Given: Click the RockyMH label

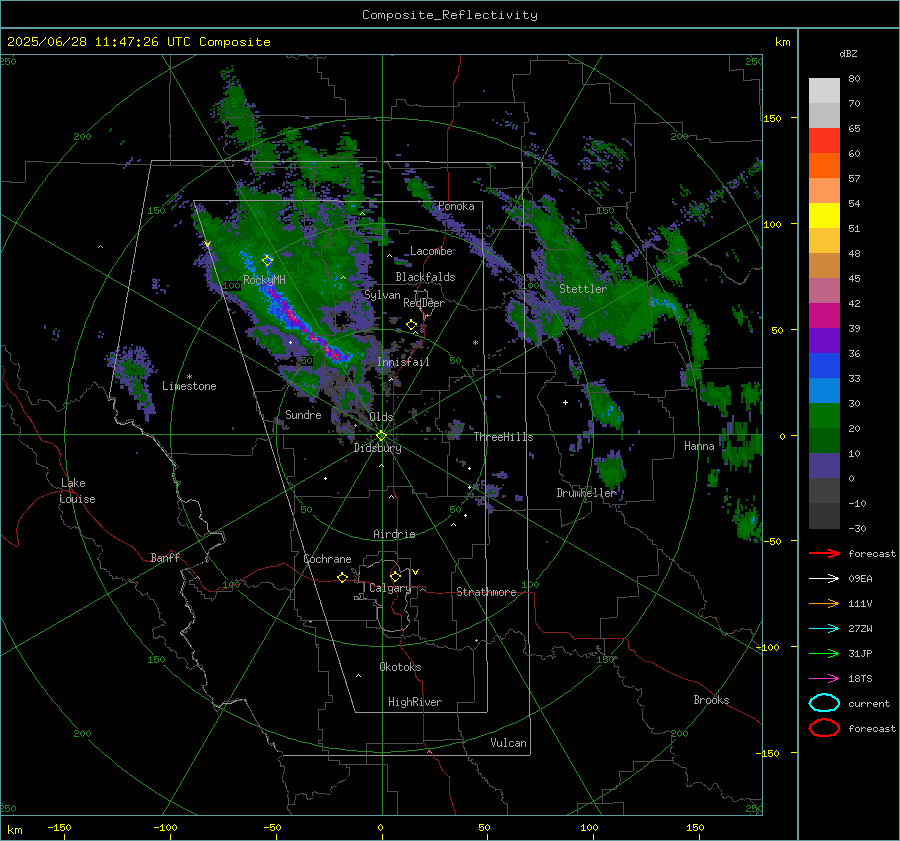Looking at the screenshot, I should (264, 280).
